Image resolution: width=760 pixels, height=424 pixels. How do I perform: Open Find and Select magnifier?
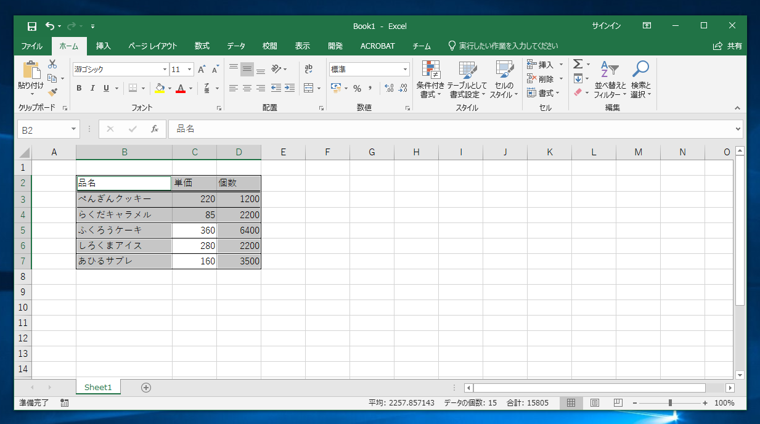tap(641, 79)
